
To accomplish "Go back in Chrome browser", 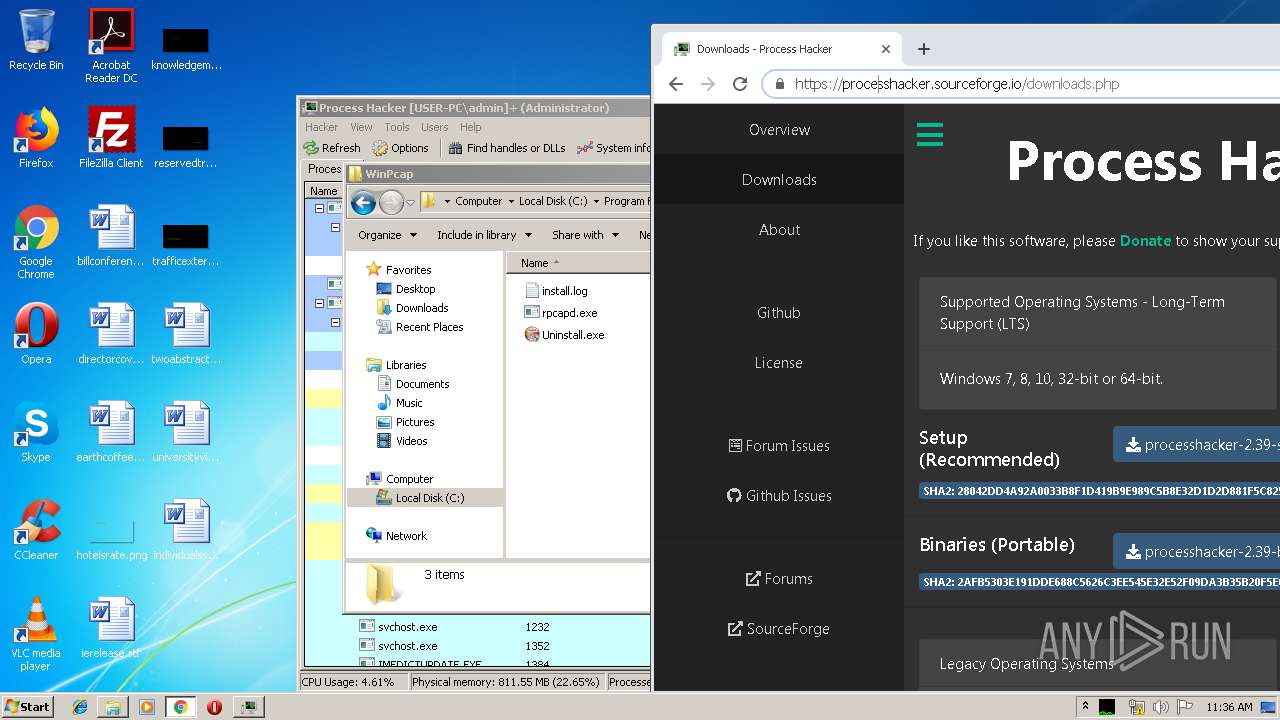I will pos(676,84).
